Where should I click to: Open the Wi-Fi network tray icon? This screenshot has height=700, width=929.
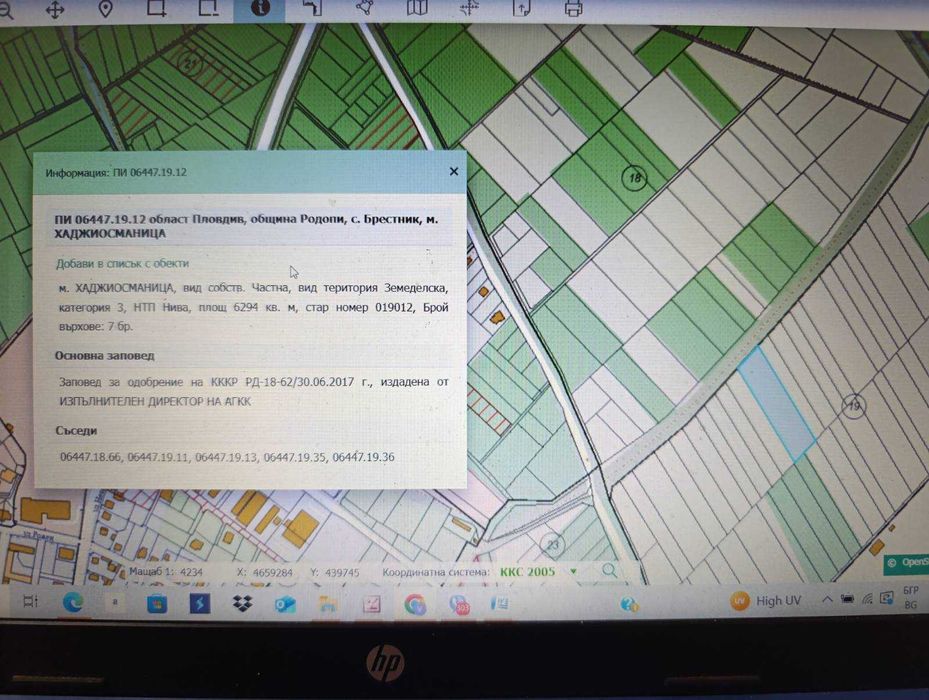click(x=867, y=599)
